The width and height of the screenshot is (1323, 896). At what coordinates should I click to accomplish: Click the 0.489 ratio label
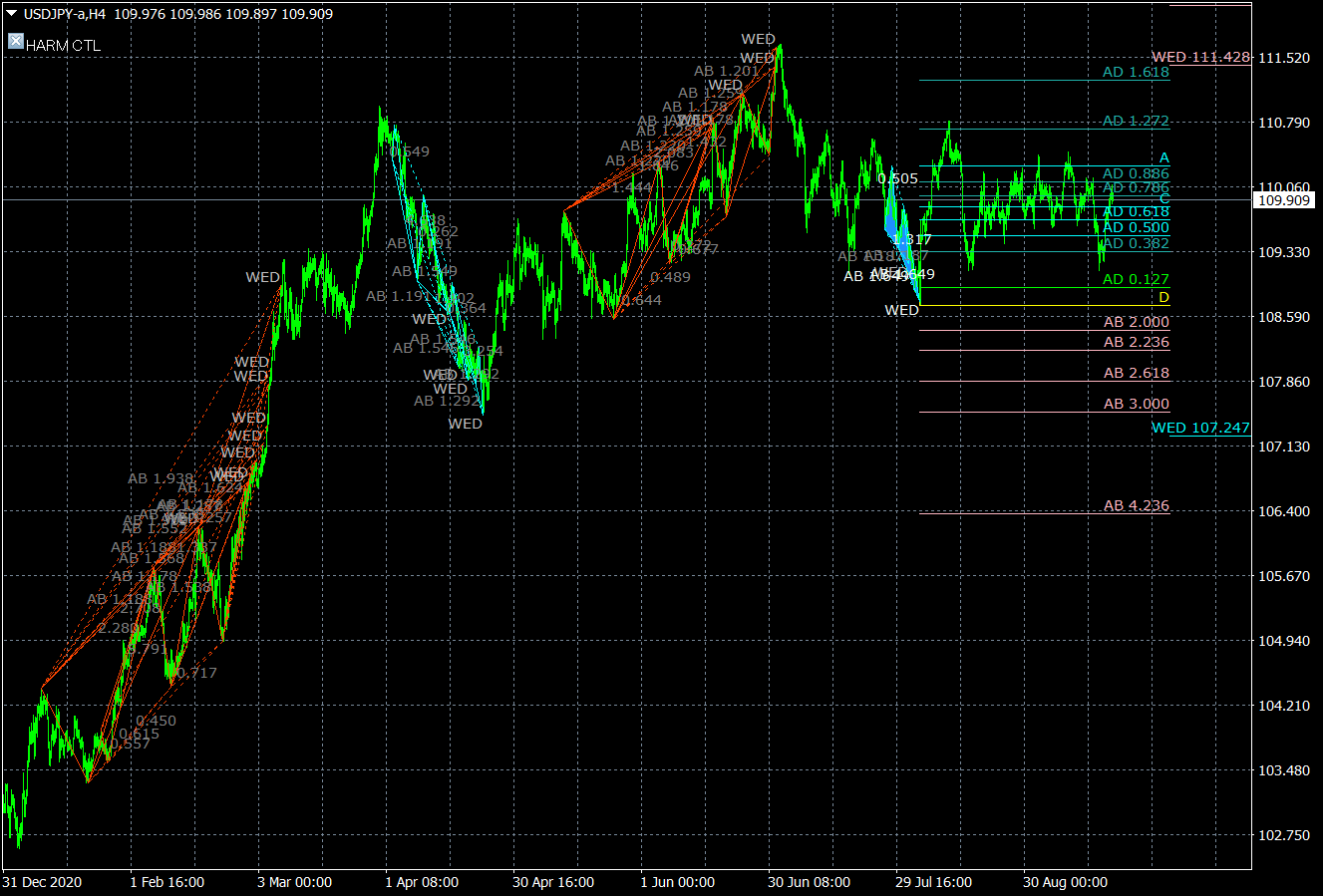click(670, 277)
